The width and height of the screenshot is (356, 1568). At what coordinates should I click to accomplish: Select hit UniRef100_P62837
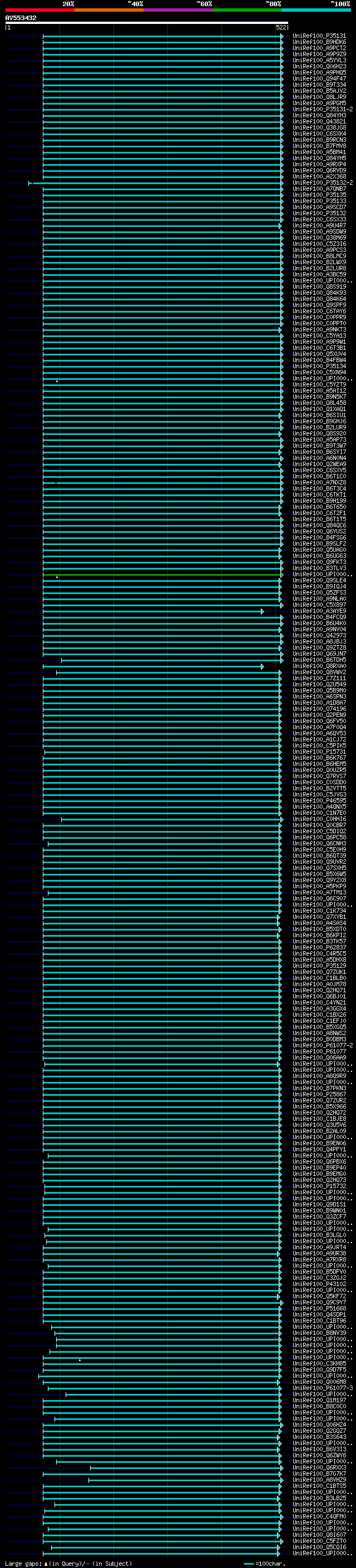[319, 947]
